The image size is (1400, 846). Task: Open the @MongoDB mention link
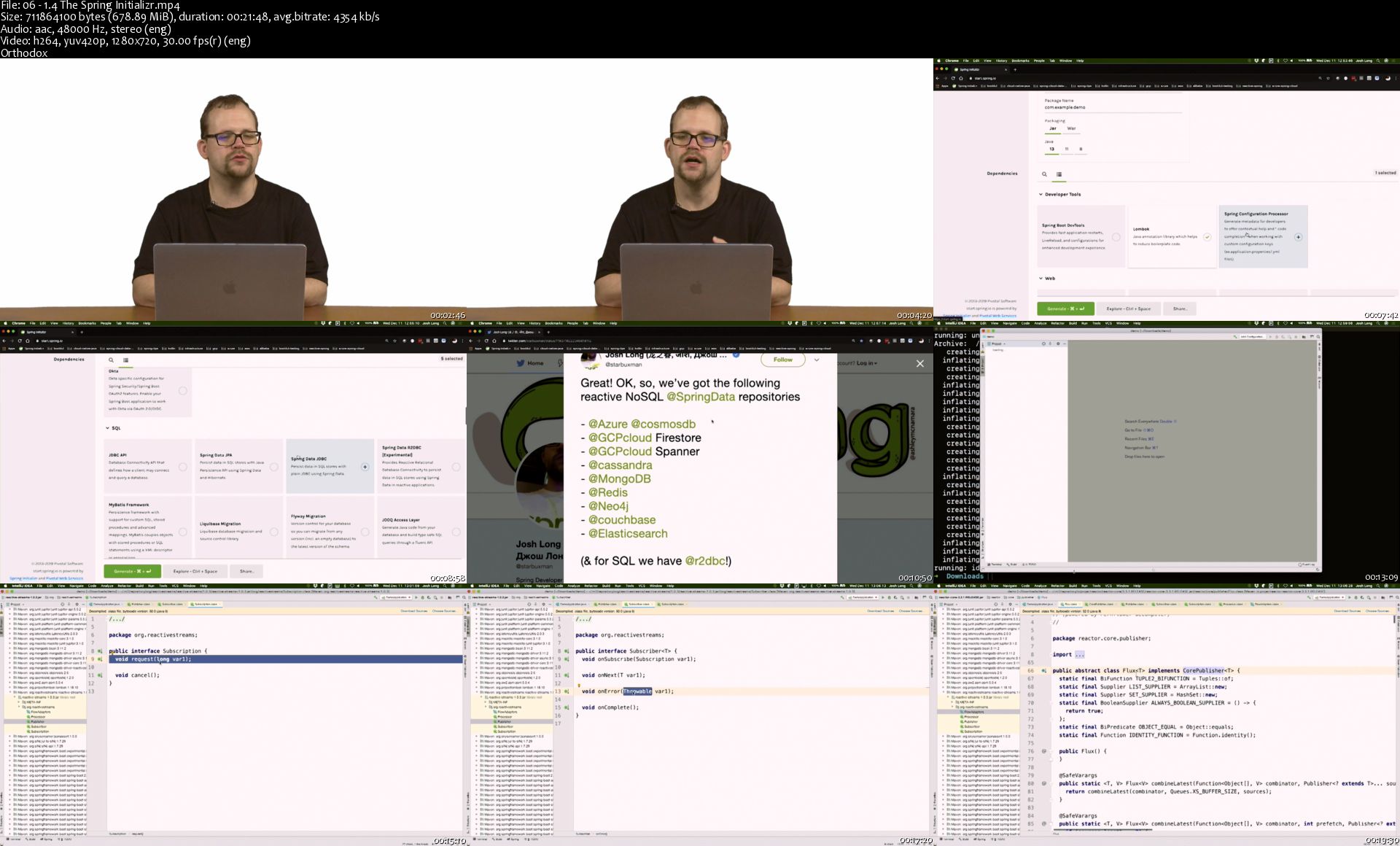click(x=619, y=479)
